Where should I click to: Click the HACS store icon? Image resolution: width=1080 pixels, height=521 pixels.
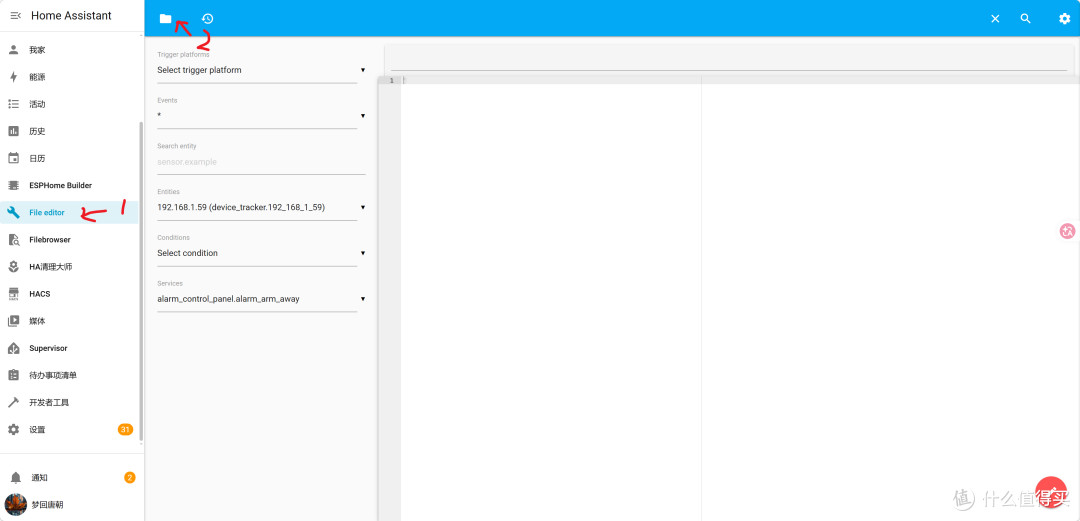point(13,294)
